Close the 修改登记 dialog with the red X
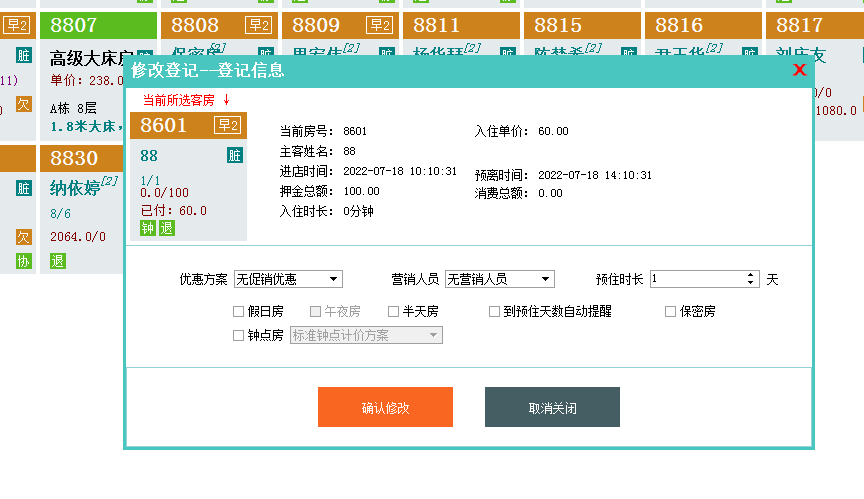The image size is (864, 499). click(799, 70)
